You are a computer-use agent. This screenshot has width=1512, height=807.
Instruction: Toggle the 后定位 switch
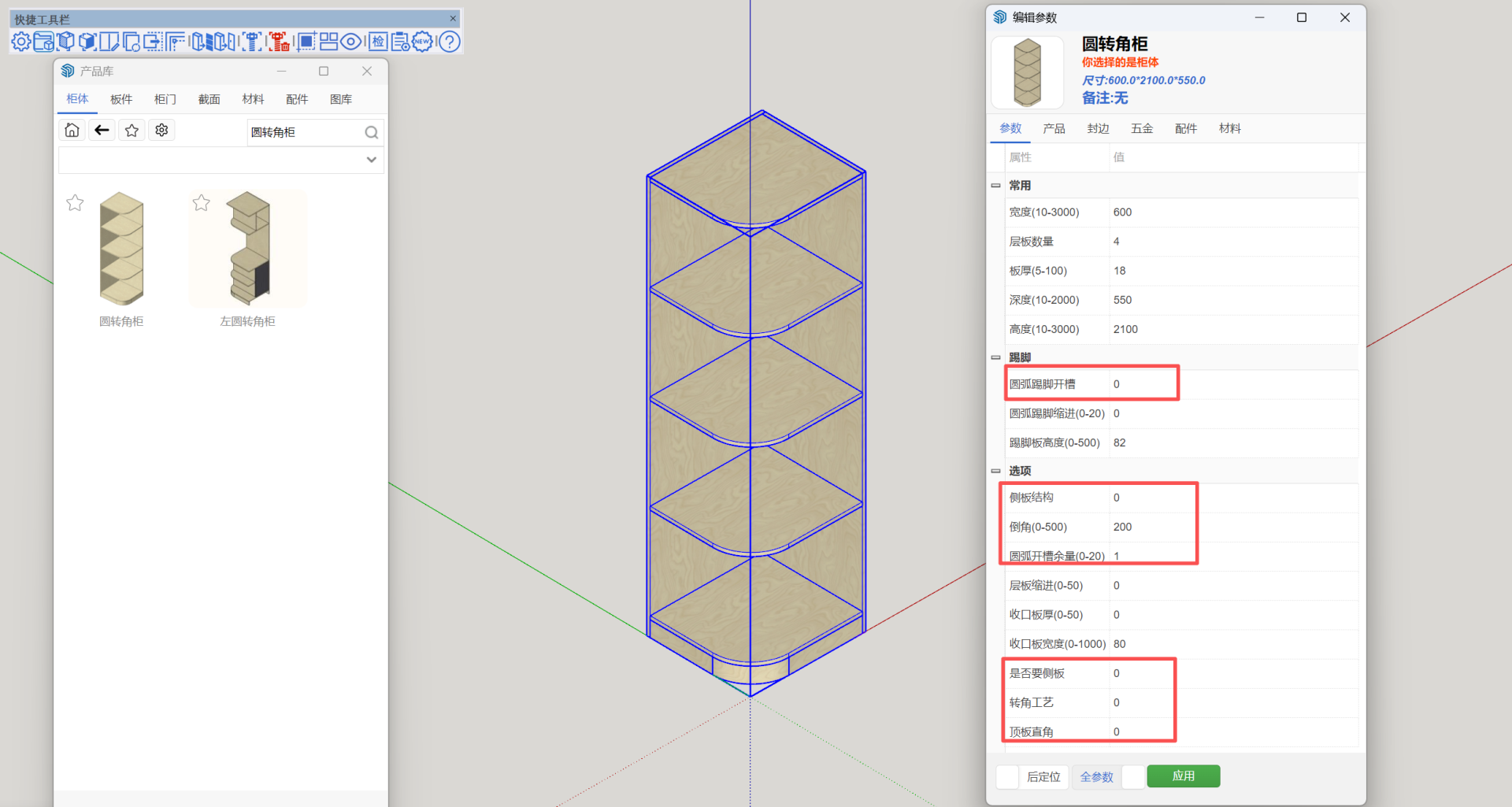1007,777
